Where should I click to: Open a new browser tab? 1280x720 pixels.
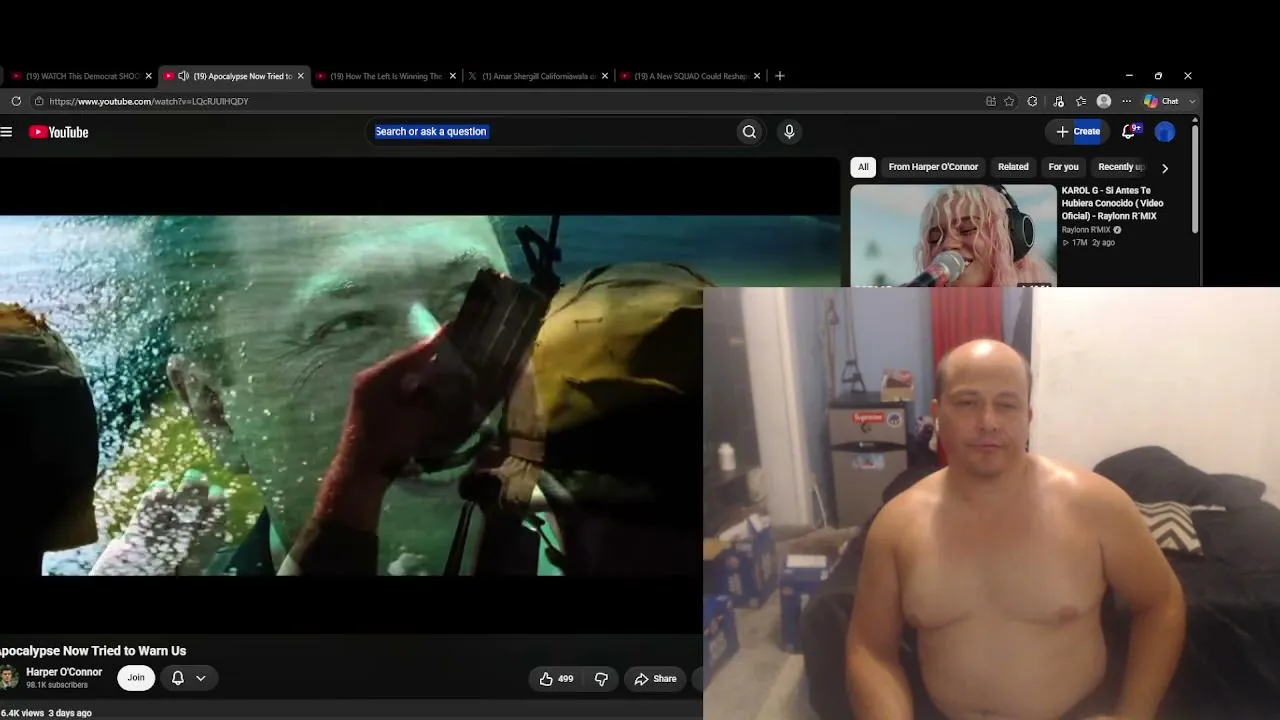780,76
